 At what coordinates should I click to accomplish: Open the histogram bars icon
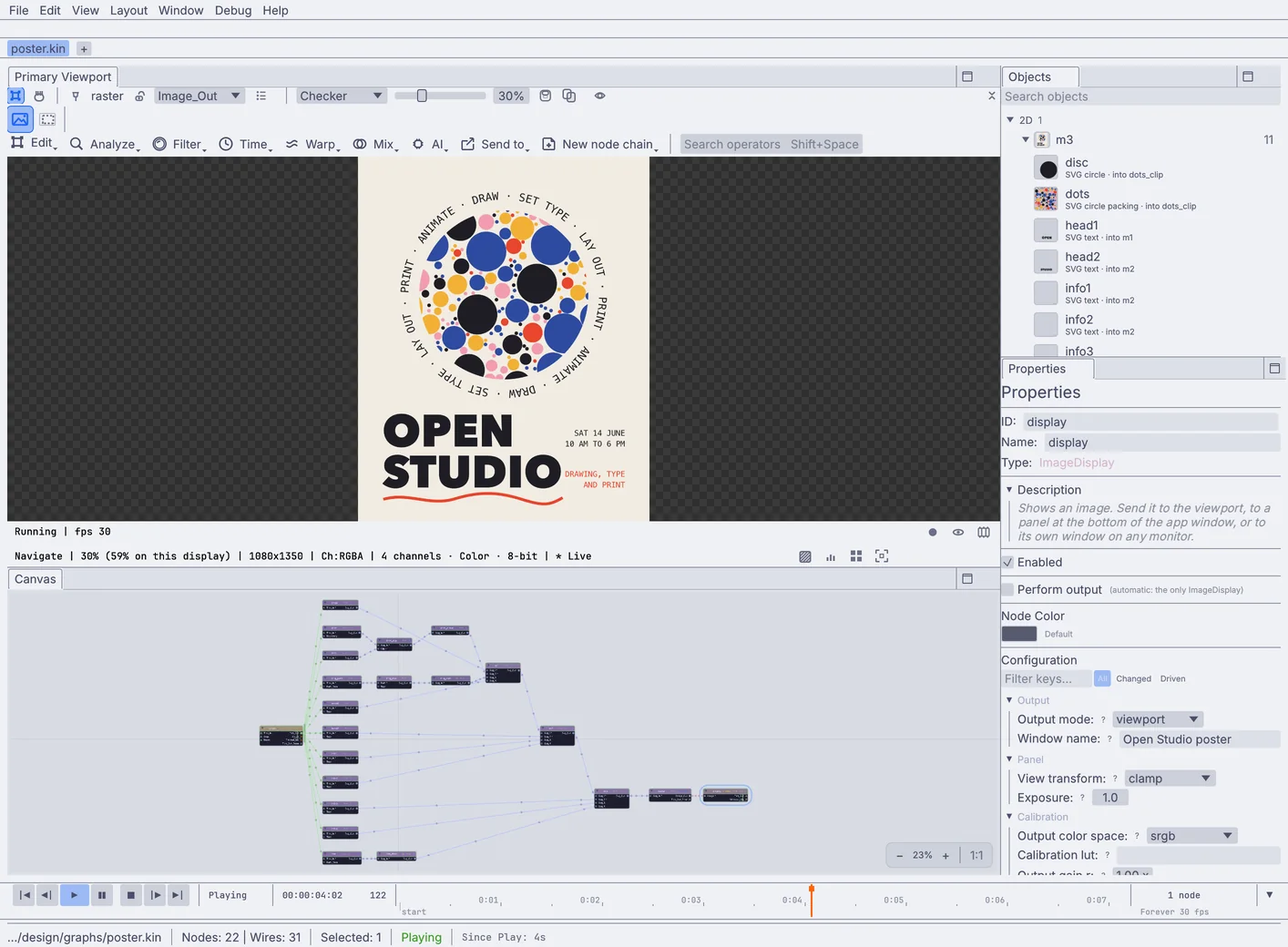click(x=831, y=556)
